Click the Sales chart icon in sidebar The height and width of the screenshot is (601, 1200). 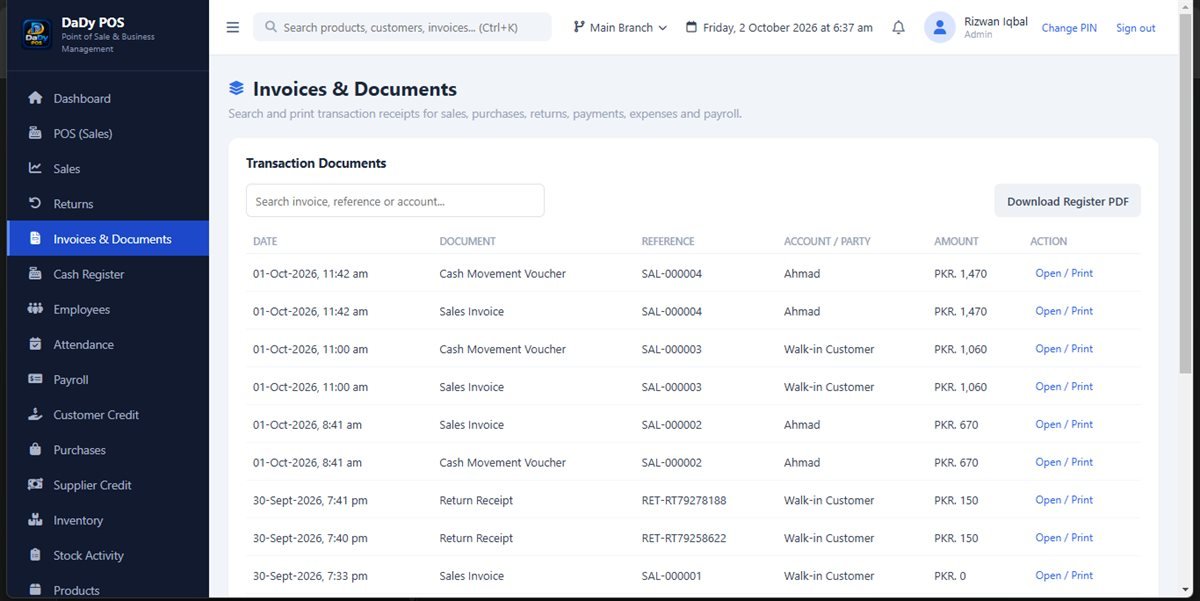(x=35, y=168)
